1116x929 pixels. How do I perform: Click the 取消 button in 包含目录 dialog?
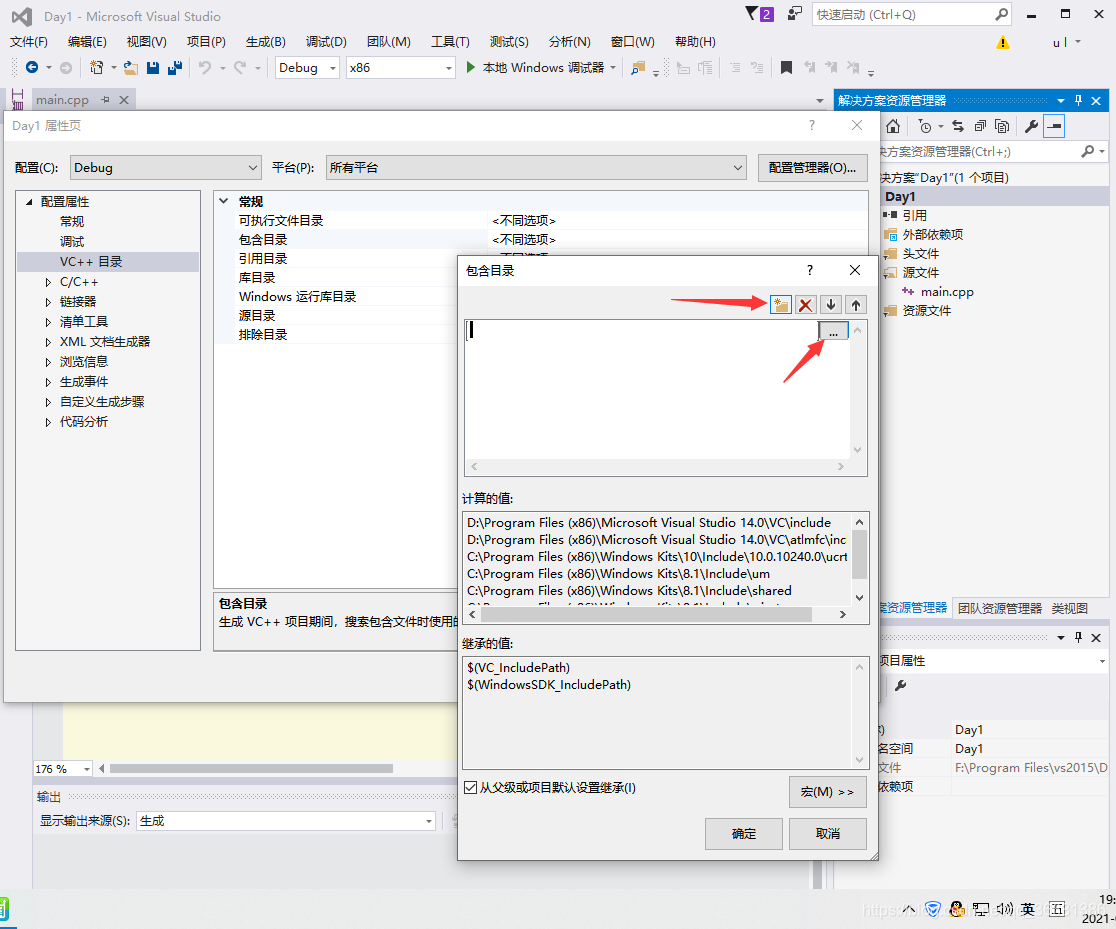[828, 834]
